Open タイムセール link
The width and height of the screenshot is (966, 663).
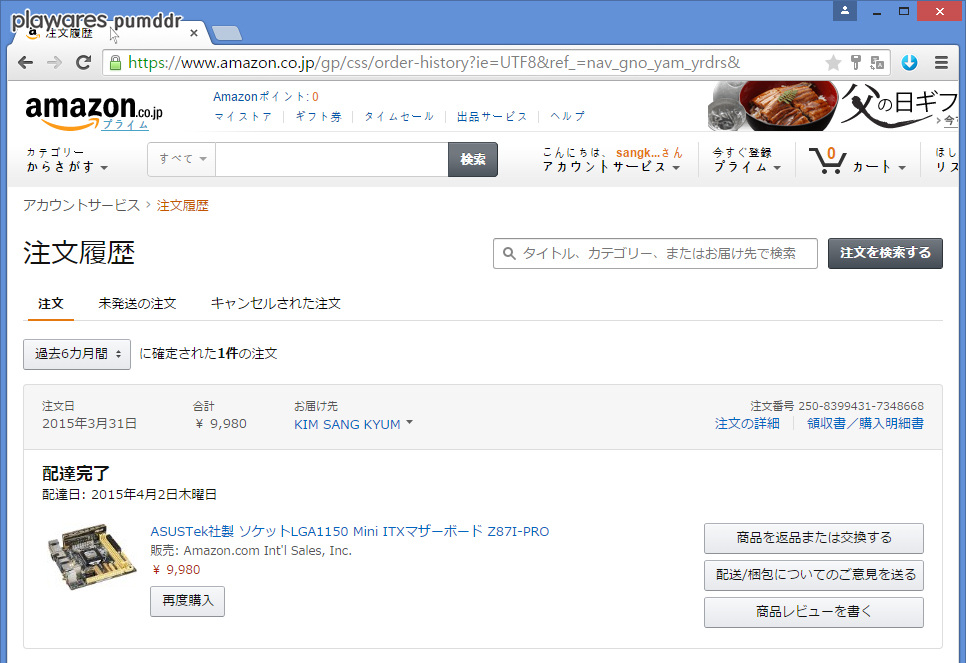coord(399,116)
